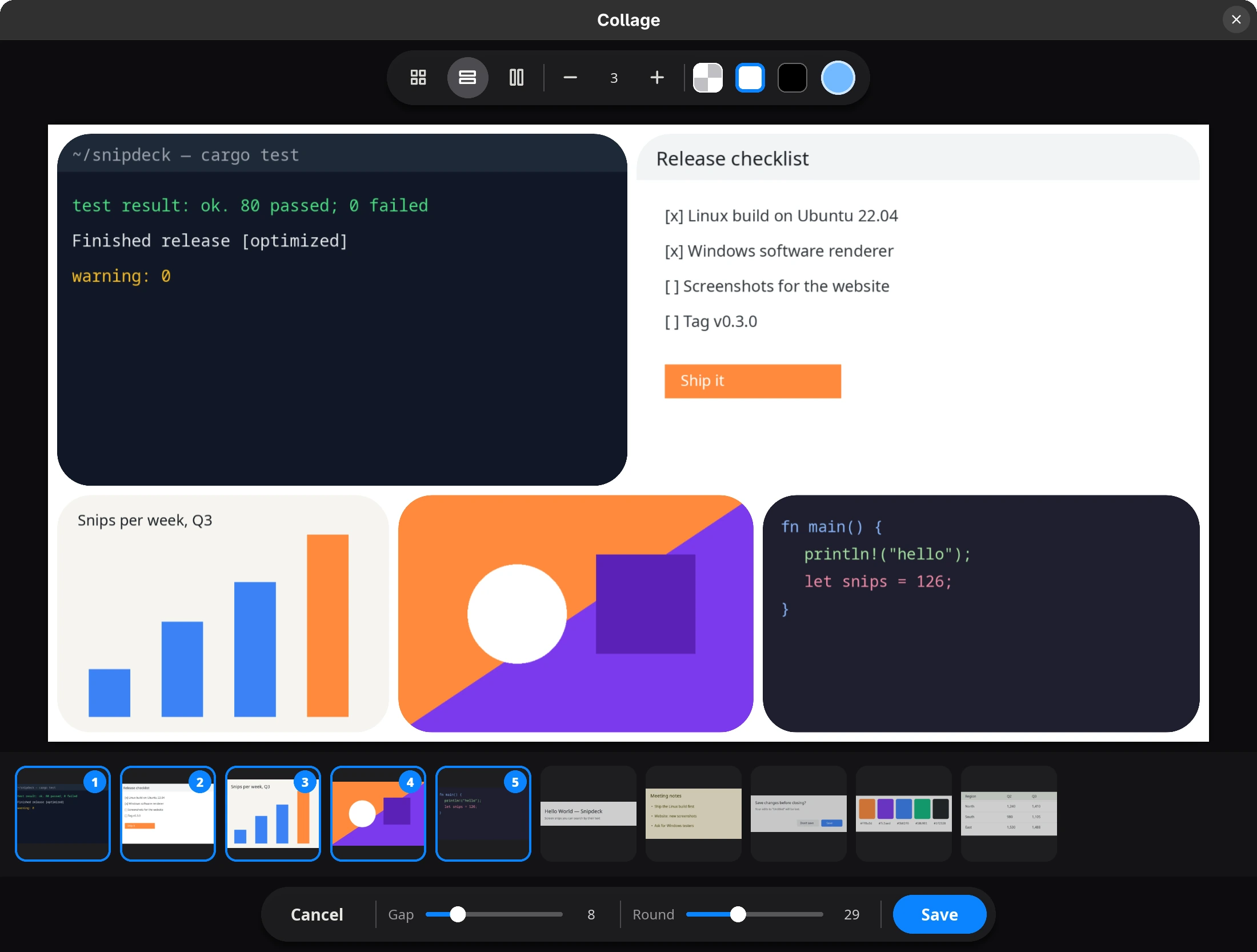This screenshot has width=1257, height=952.
Task: Decrease count with minus button
Action: (570, 78)
